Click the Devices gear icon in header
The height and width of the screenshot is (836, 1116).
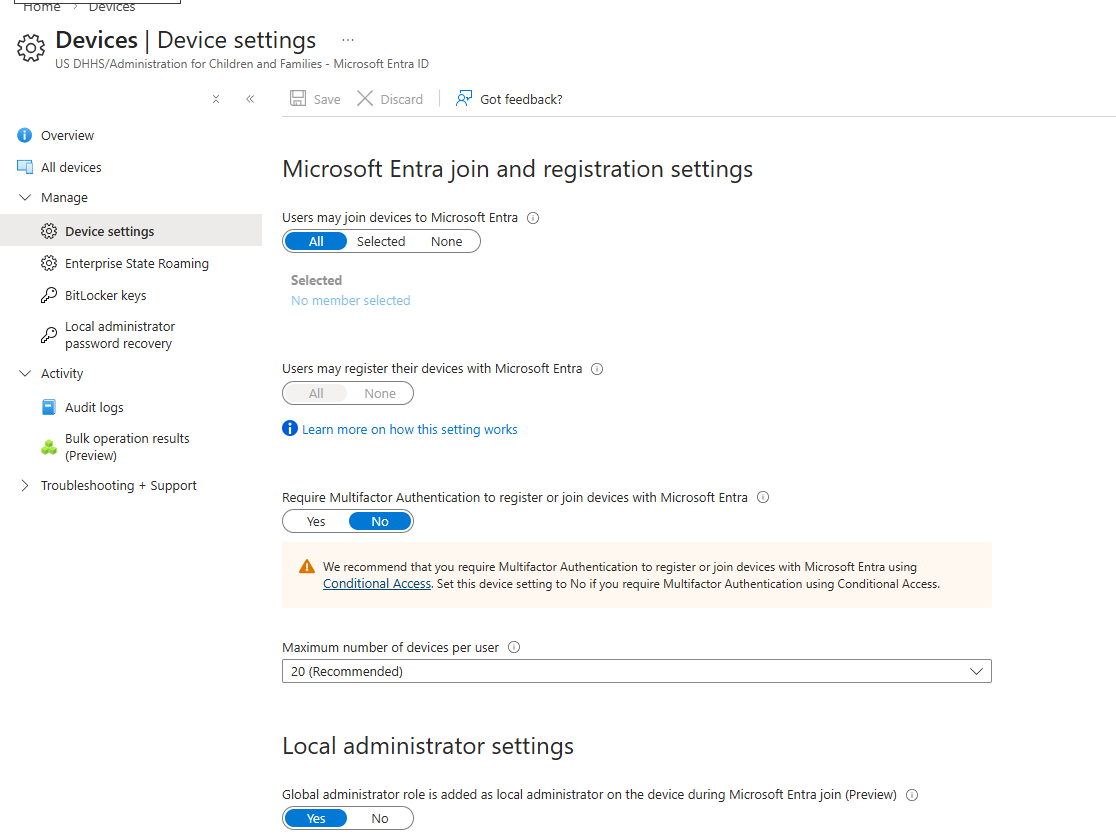click(x=31, y=48)
